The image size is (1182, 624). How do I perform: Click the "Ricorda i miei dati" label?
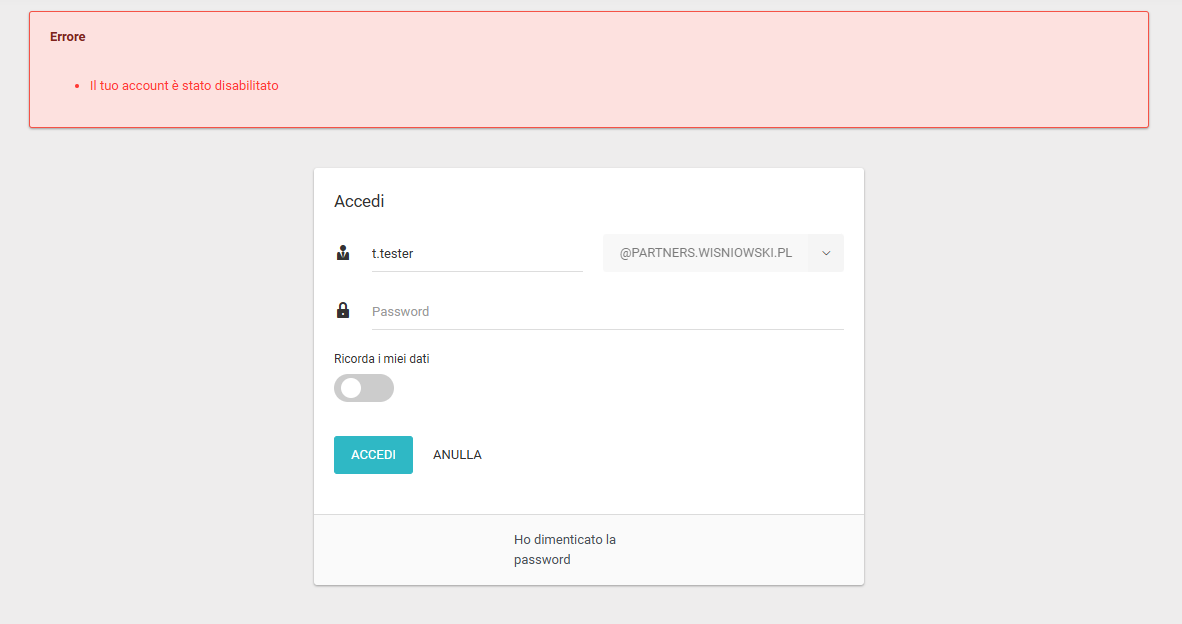(382, 359)
